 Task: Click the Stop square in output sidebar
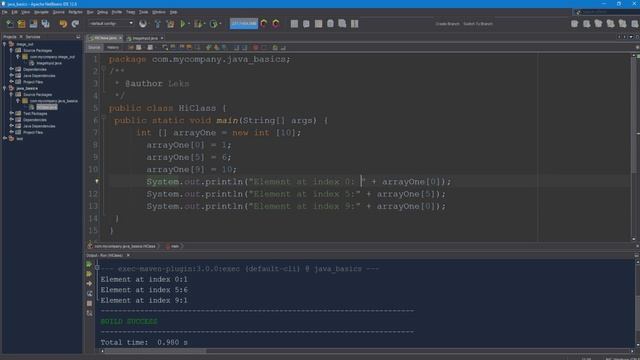coord(89,303)
